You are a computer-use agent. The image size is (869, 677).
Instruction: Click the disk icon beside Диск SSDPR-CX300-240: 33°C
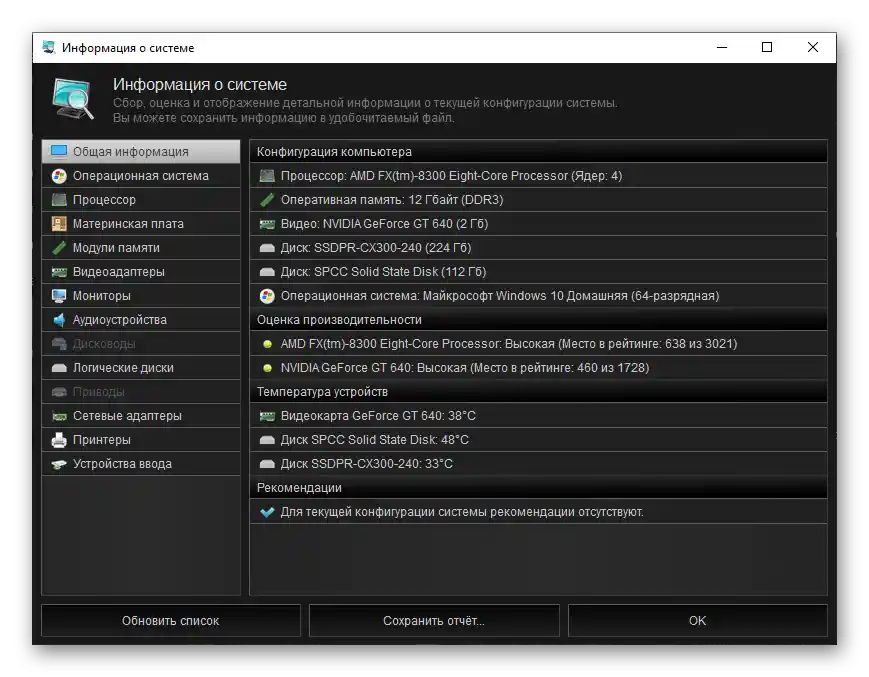[x=267, y=464]
